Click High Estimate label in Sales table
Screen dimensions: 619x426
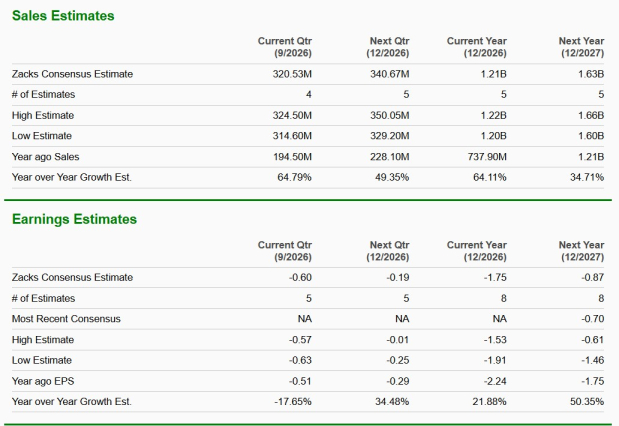click(x=43, y=115)
